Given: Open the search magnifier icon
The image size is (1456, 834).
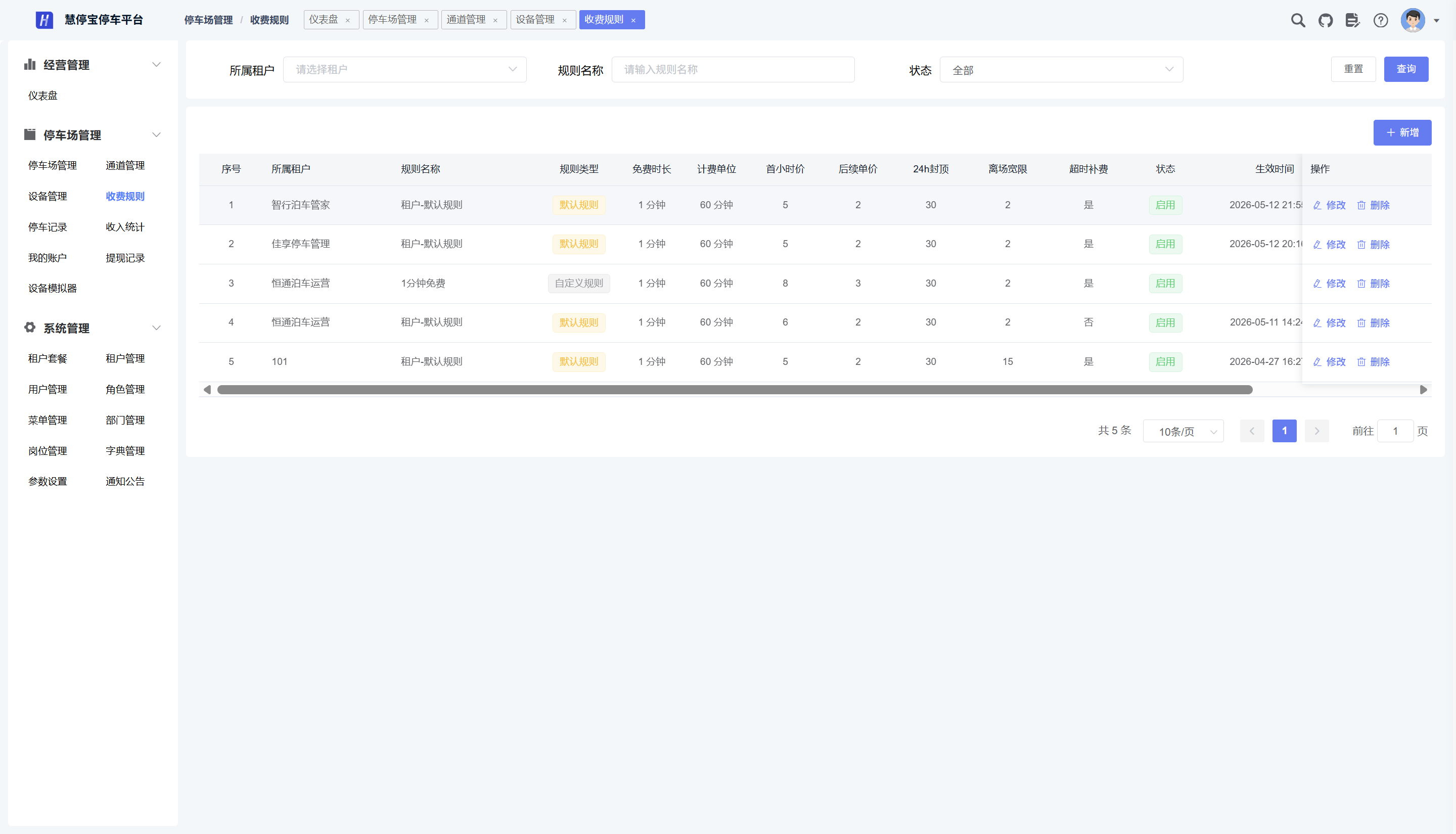Looking at the screenshot, I should point(1298,20).
